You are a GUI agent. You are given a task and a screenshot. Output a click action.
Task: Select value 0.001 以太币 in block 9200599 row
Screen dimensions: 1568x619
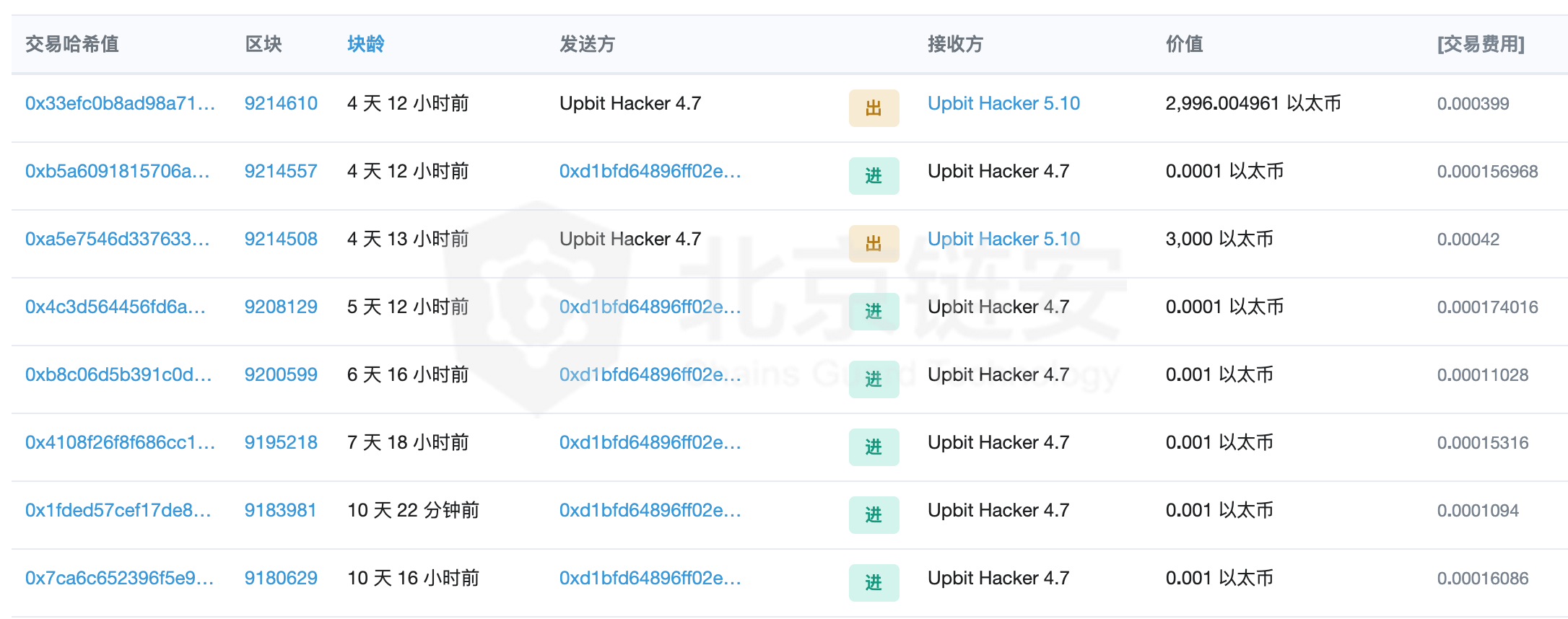[1219, 374]
